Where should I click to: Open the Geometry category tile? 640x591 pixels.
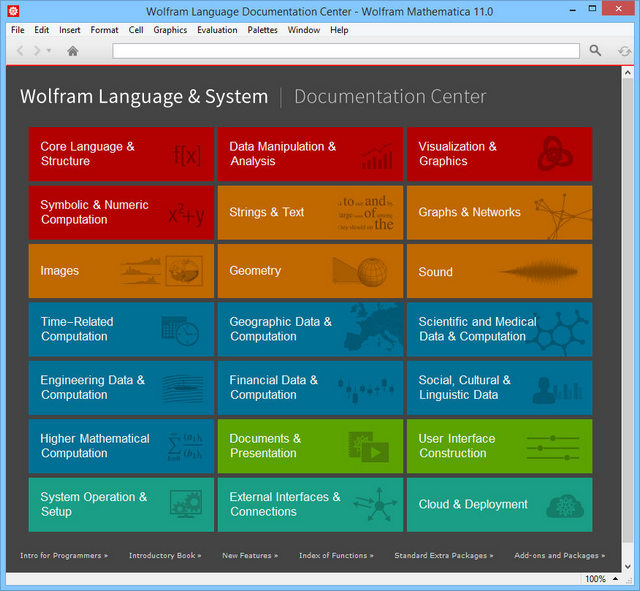(310, 271)
